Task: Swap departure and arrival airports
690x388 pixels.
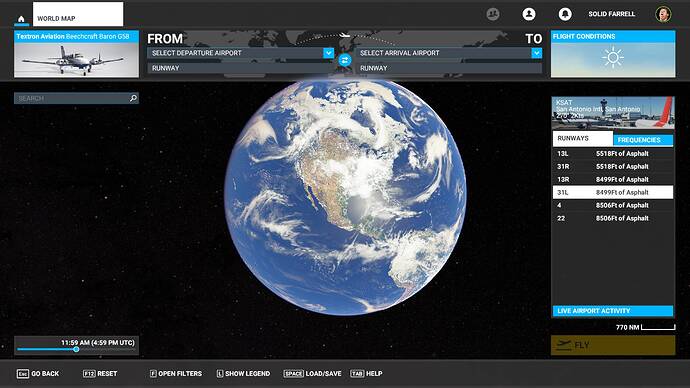Action: 345,60
